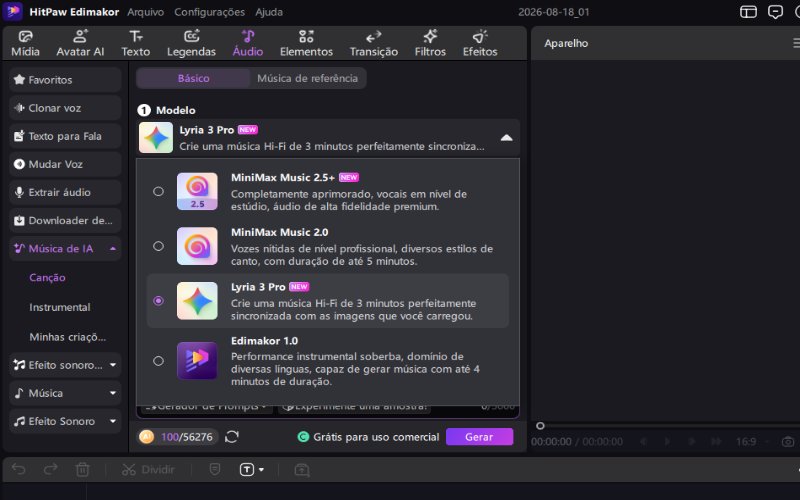Viewport: 800px width, 500px height.
Task: Open Downloader de... in the sidebar
Action: coord(65,220)
